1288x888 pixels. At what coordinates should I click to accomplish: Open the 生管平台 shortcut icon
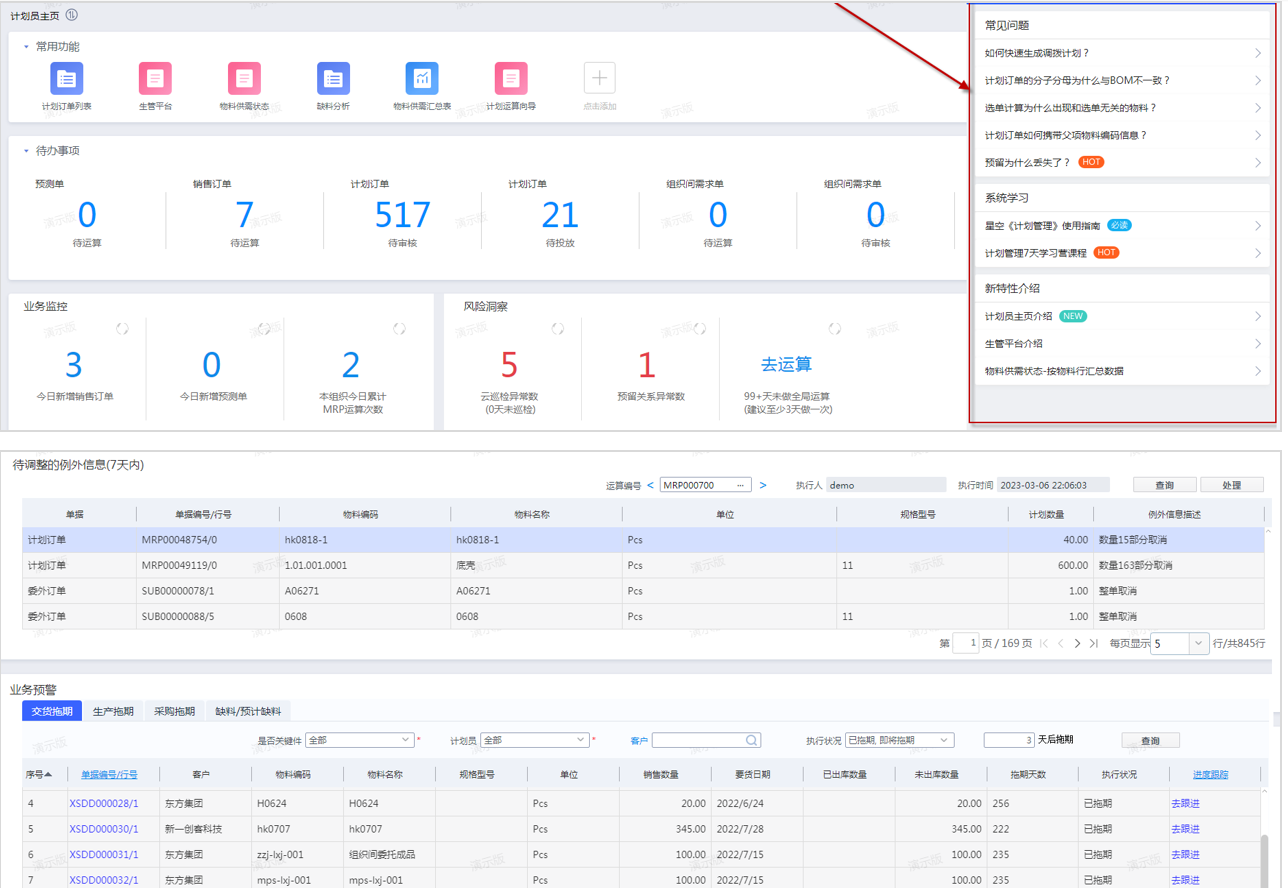click(x=155, y=78)
